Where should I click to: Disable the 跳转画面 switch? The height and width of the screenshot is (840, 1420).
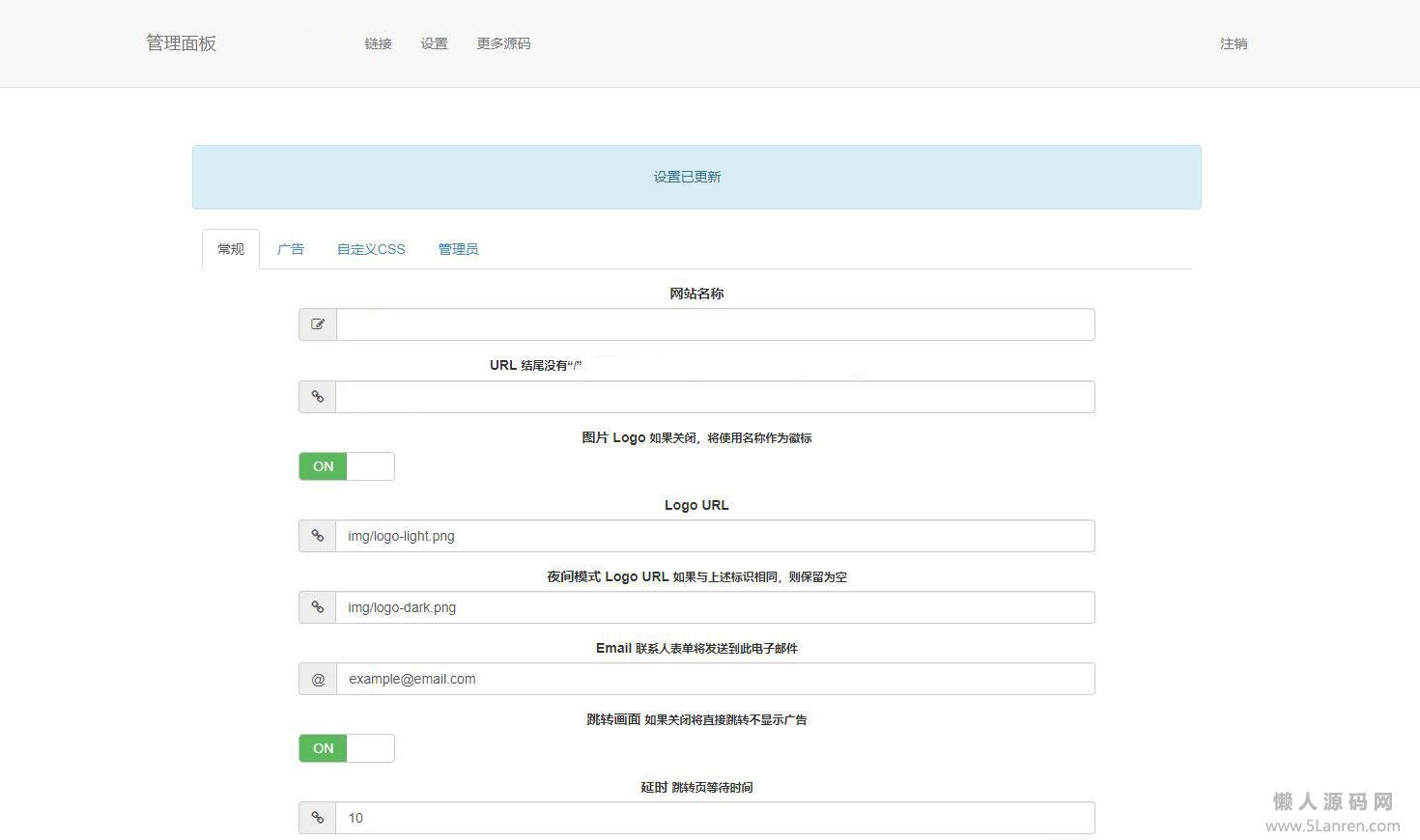(x=346, y=748)
